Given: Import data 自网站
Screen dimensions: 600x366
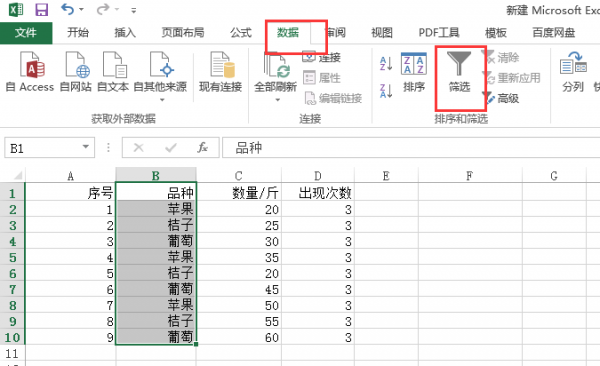Looking at the screenshot, I should tap(76, 73).
